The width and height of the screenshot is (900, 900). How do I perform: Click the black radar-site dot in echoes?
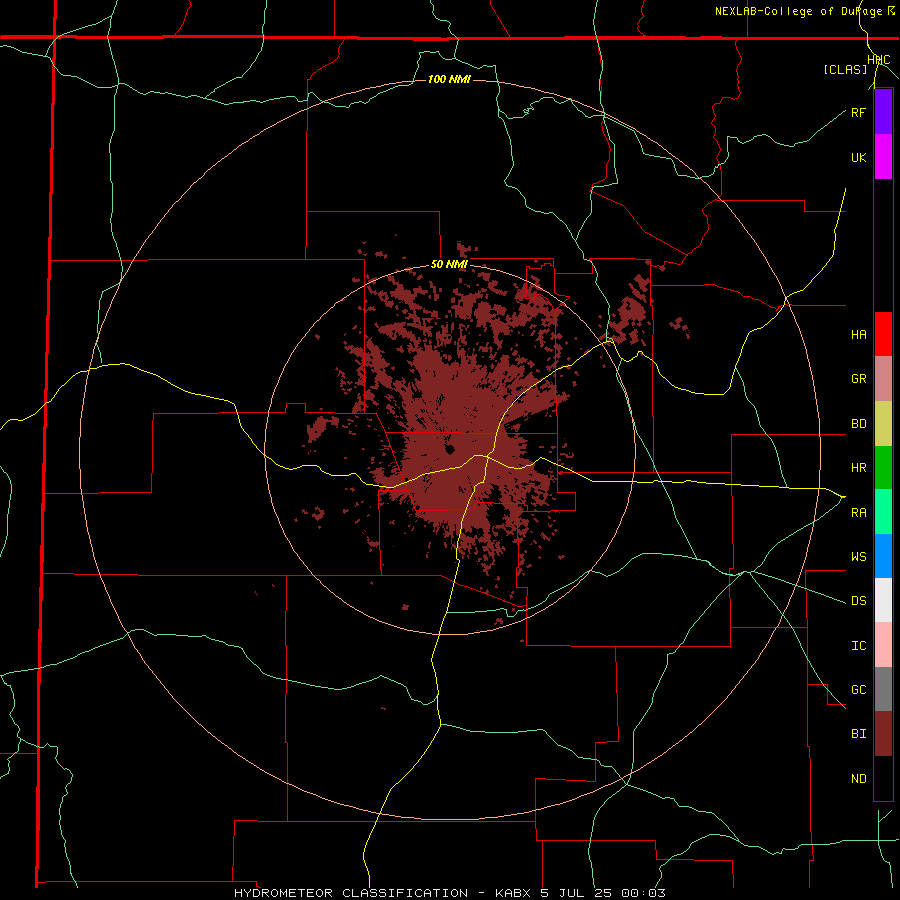450,449
